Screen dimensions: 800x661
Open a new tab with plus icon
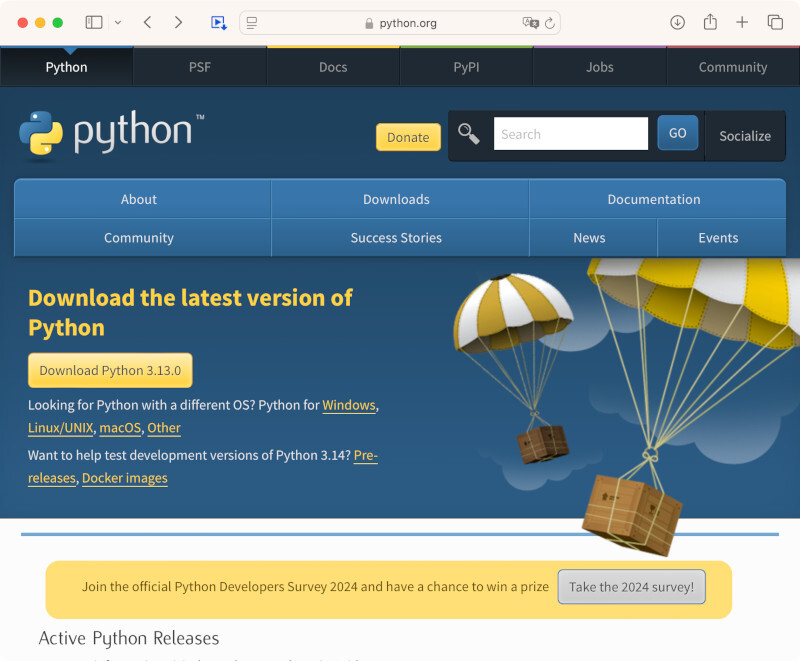point(742,22)
